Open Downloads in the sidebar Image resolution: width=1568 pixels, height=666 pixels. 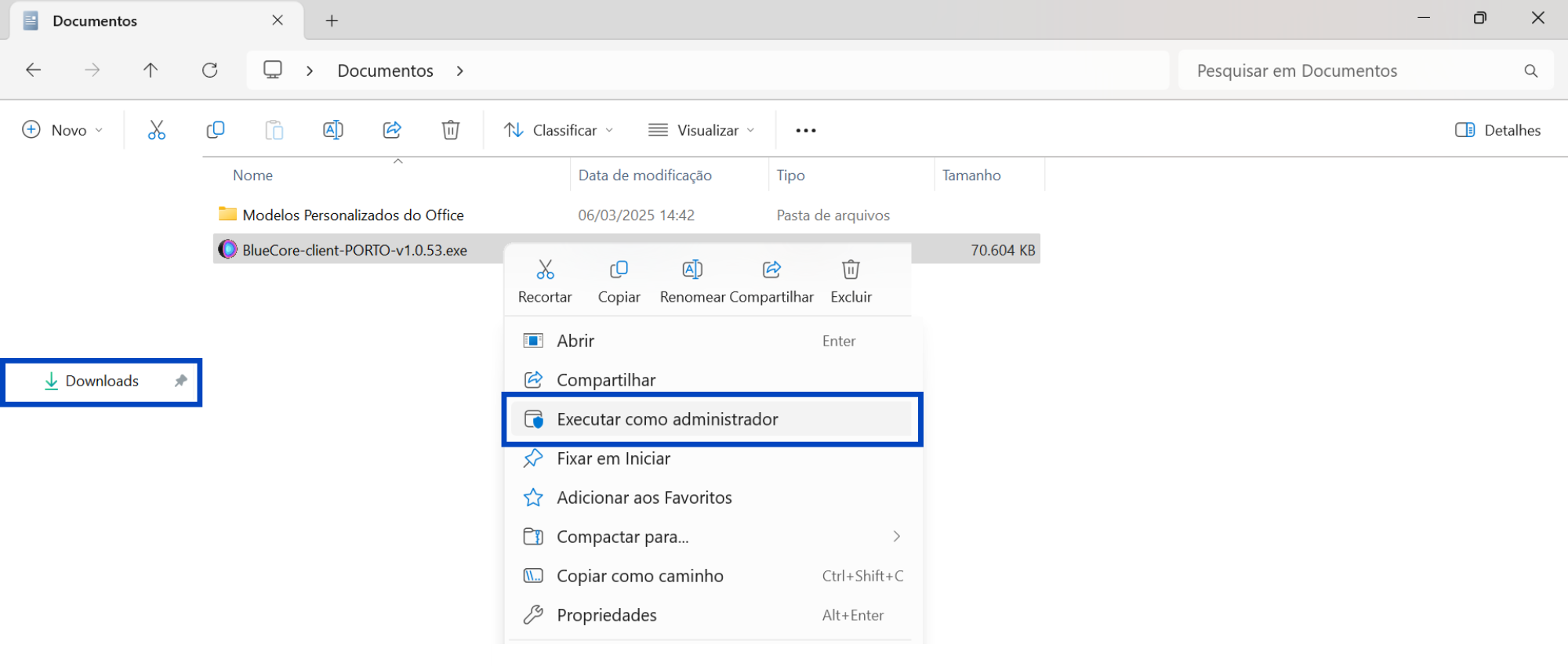pyautogui.click(x=102, y=382)
